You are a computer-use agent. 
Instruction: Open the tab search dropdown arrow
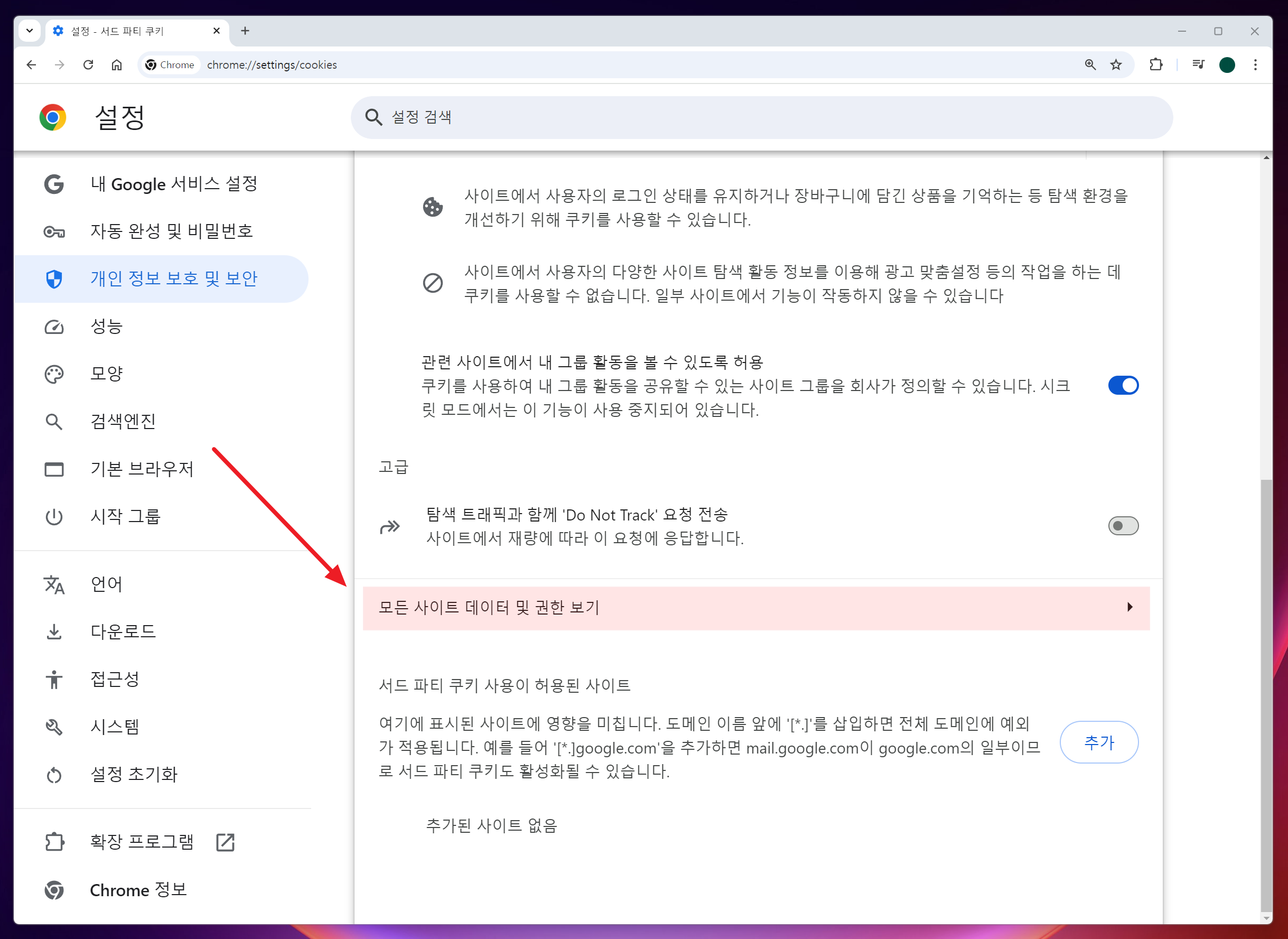30,31
